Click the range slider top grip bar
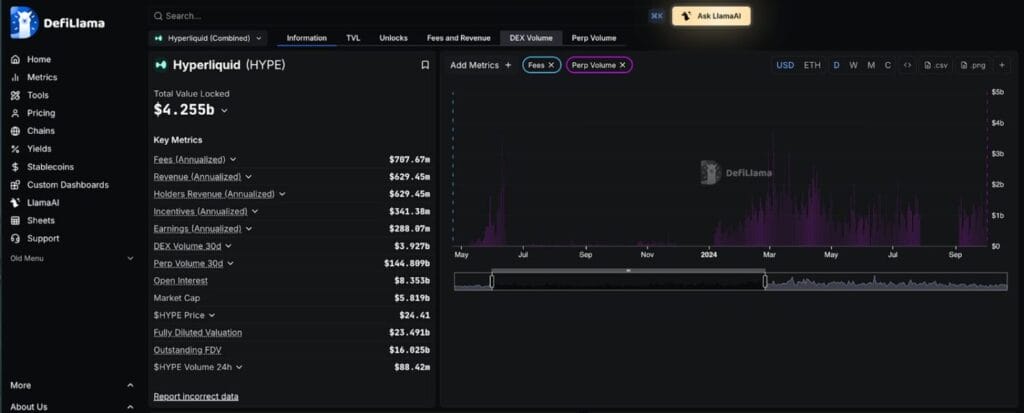This screenshot has width=1024, height=413. (628, 270)
